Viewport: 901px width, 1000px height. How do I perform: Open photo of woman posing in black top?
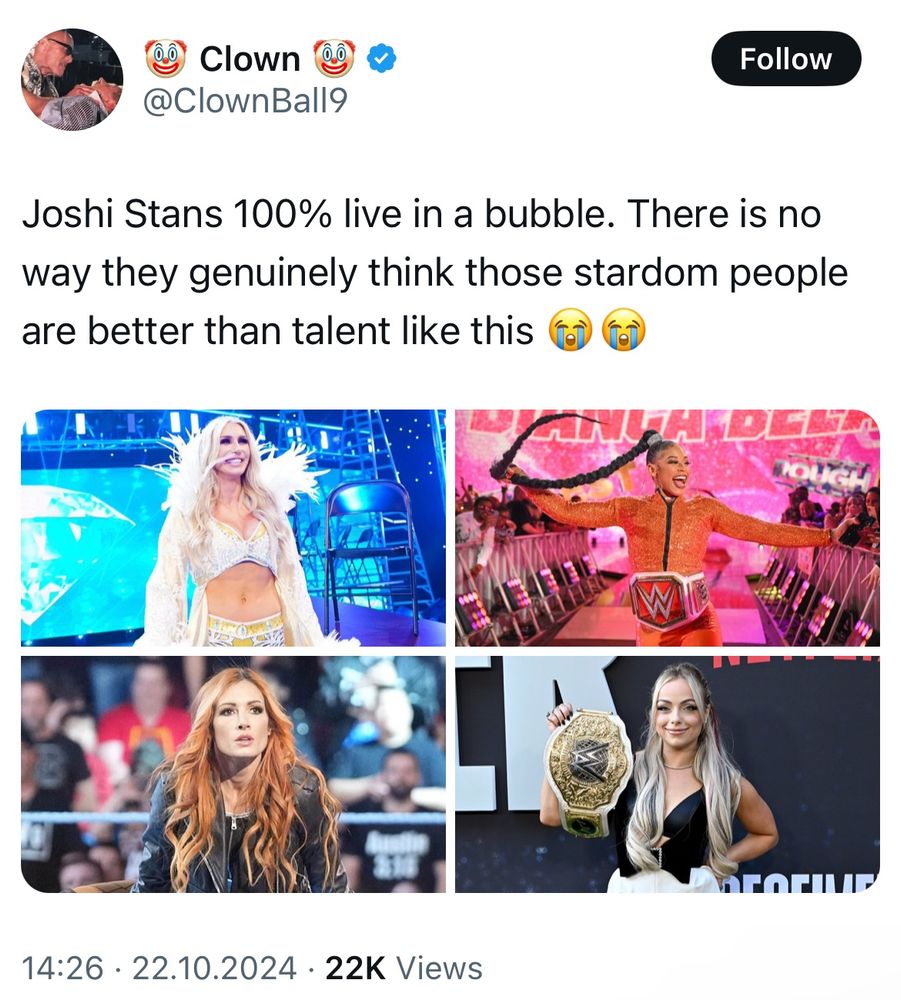coord(667,774)
